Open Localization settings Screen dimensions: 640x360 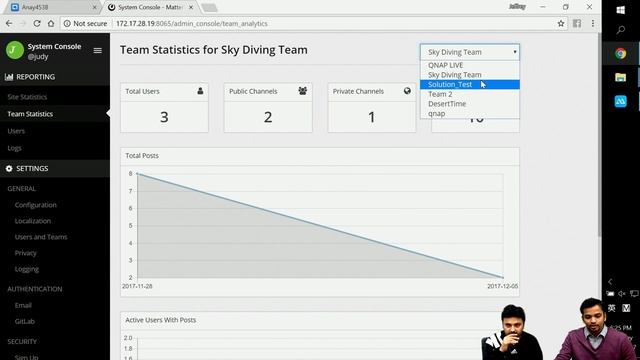[x=33, y=221]
